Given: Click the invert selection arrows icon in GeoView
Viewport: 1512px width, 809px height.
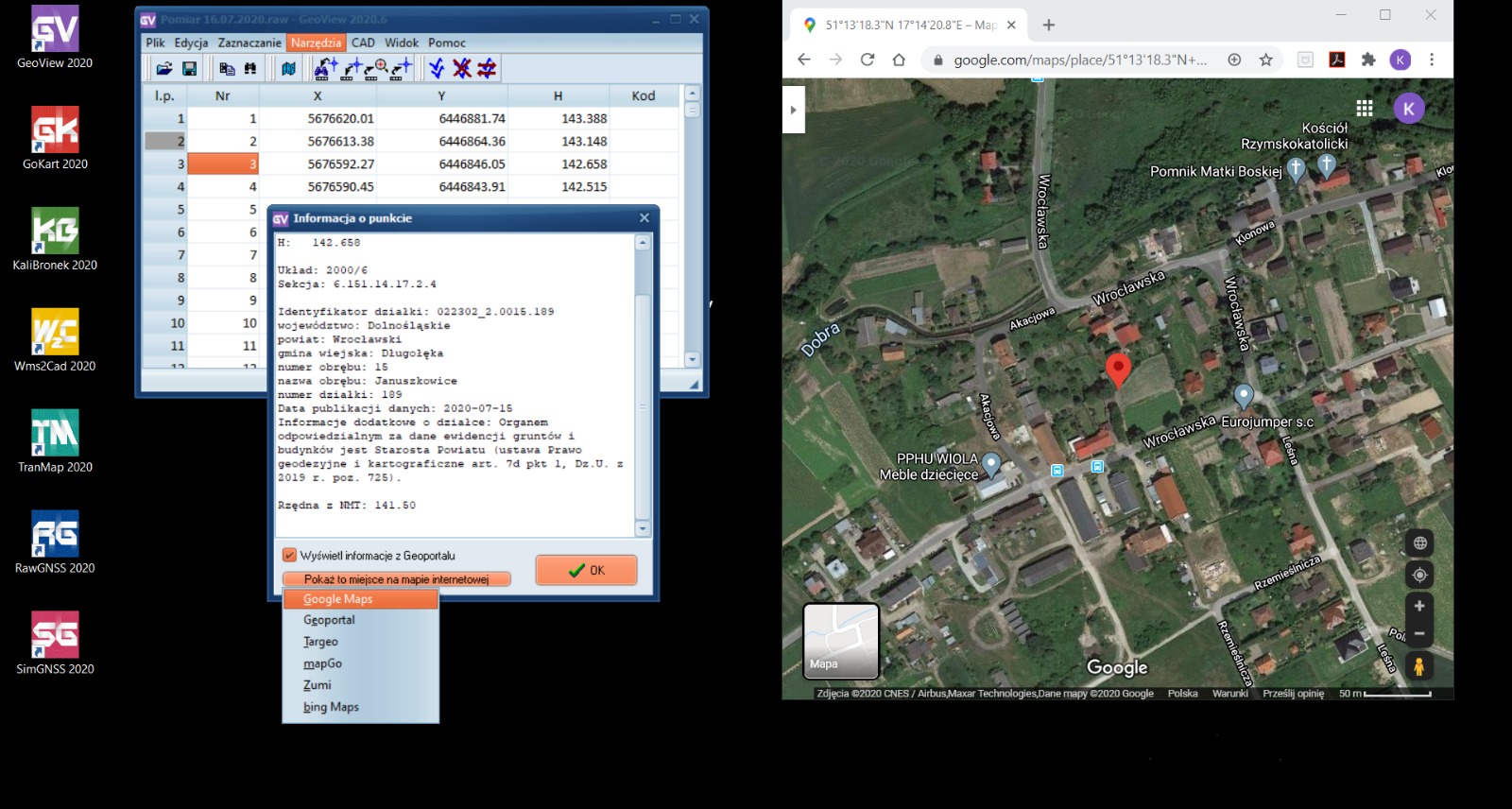Looking at the screenshot, I should (486, 68).
